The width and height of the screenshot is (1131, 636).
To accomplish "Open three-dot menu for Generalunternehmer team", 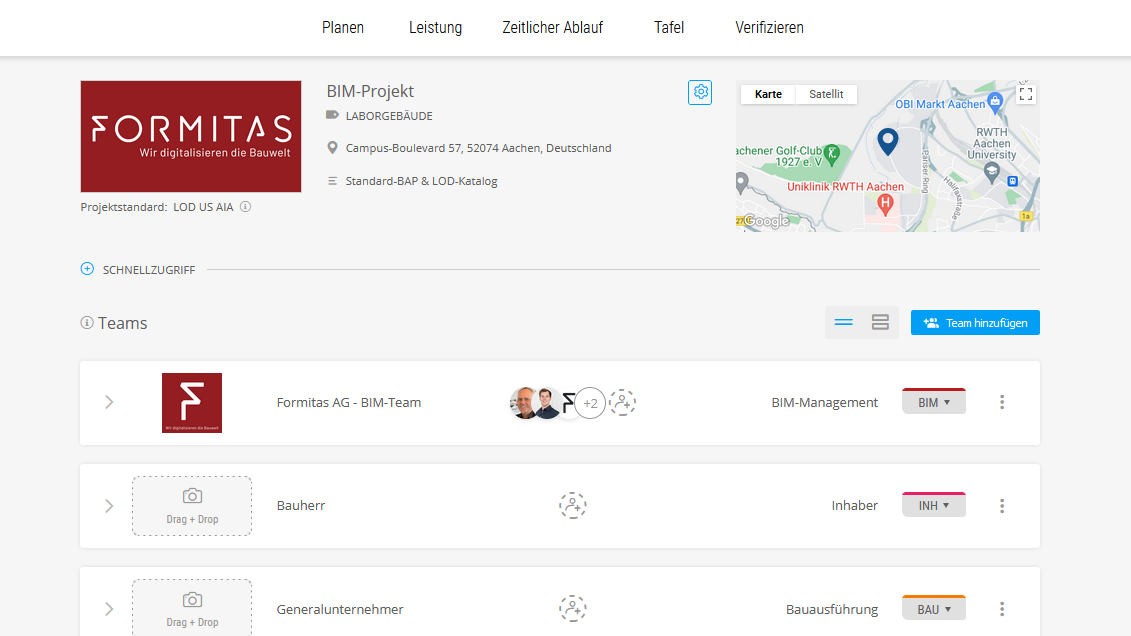I will [x=1002, y=609].
